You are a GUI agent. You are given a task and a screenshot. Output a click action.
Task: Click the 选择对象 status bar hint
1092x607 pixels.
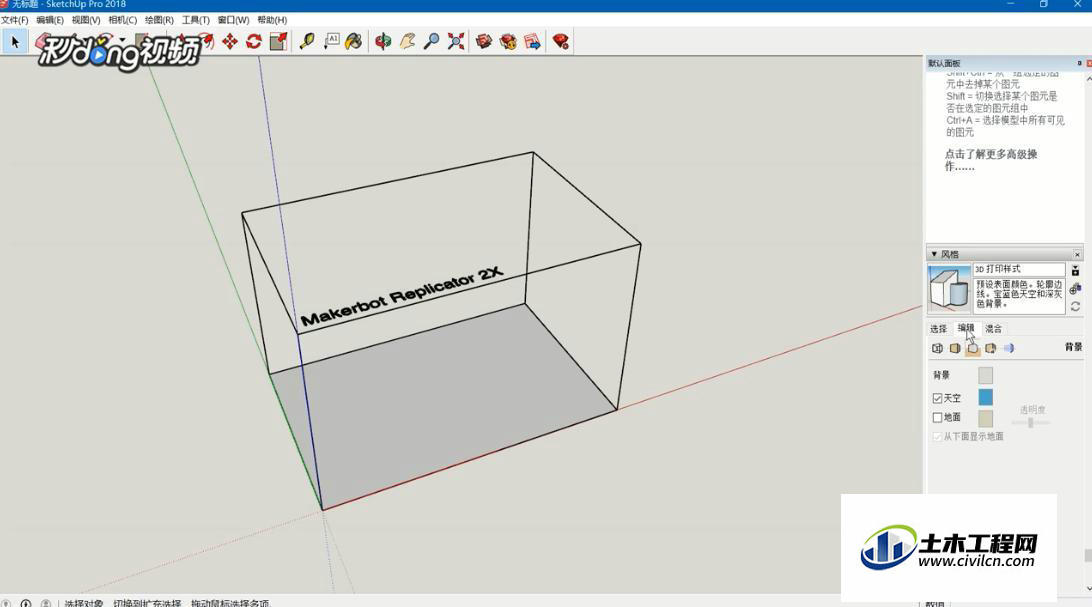point(84,603)
